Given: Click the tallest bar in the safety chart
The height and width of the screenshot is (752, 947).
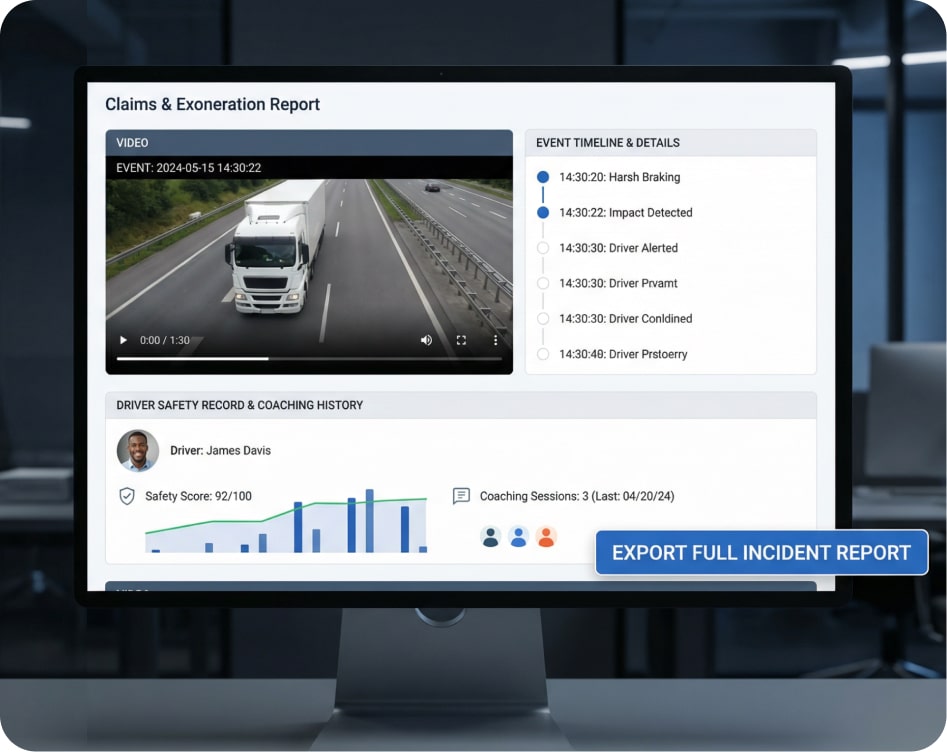Looking at the screenshot, I should [x=369, y=521].
